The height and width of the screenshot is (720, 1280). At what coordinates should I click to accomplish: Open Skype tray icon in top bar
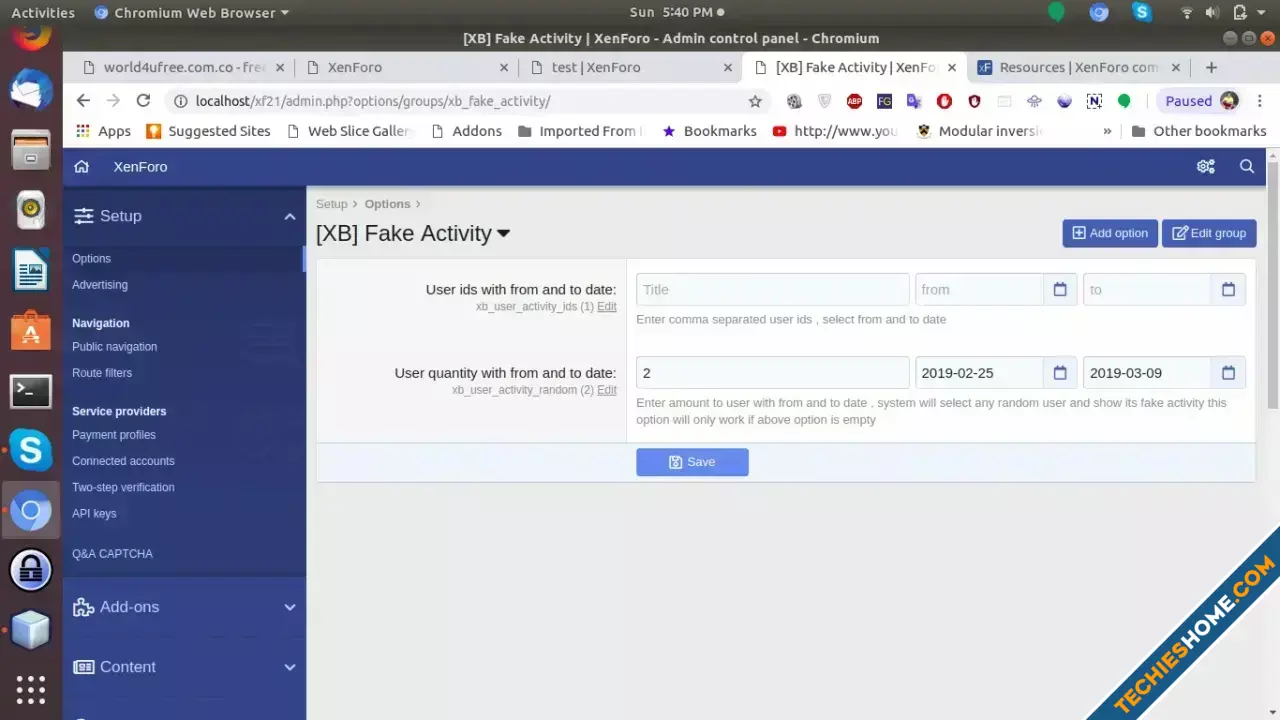[x=1142, y=13]
